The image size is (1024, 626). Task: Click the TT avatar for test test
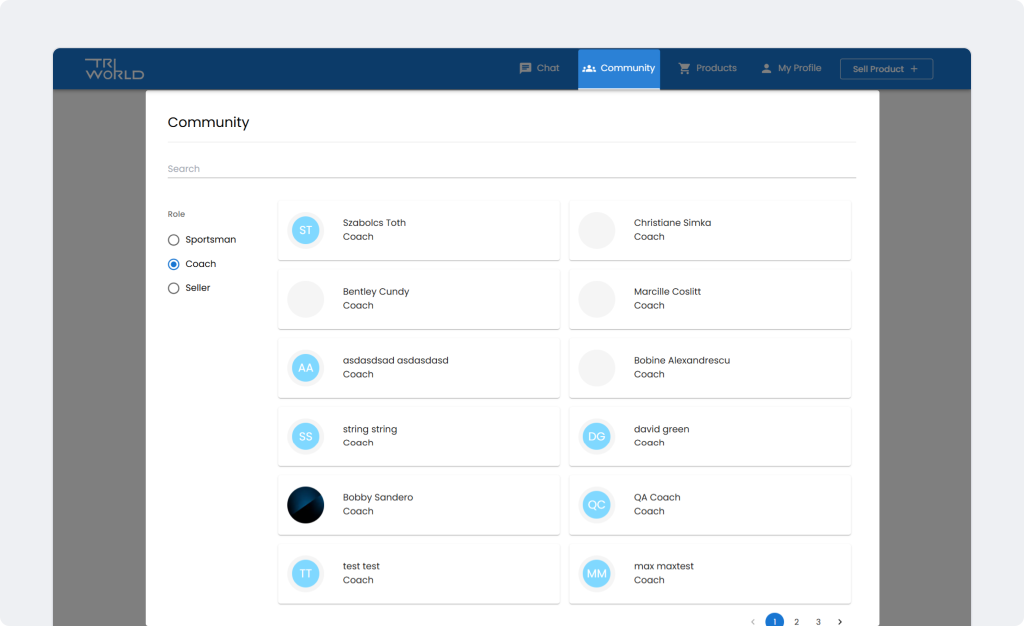(306, 574)
